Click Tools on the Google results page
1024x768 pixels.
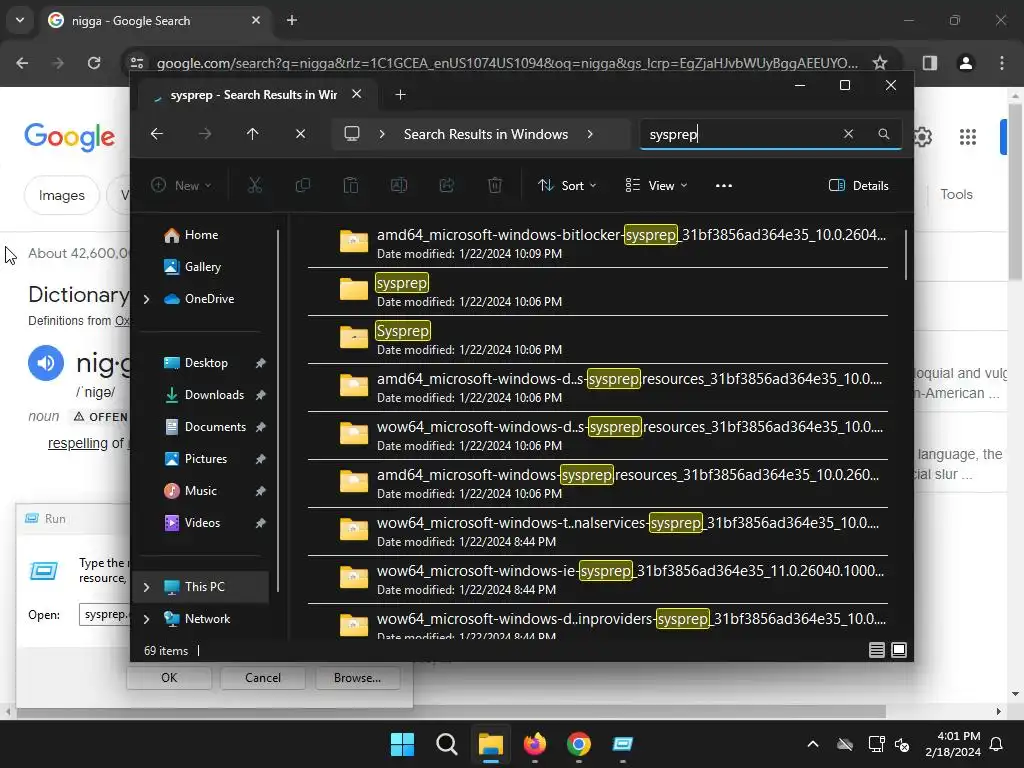(x=956, y=195)
